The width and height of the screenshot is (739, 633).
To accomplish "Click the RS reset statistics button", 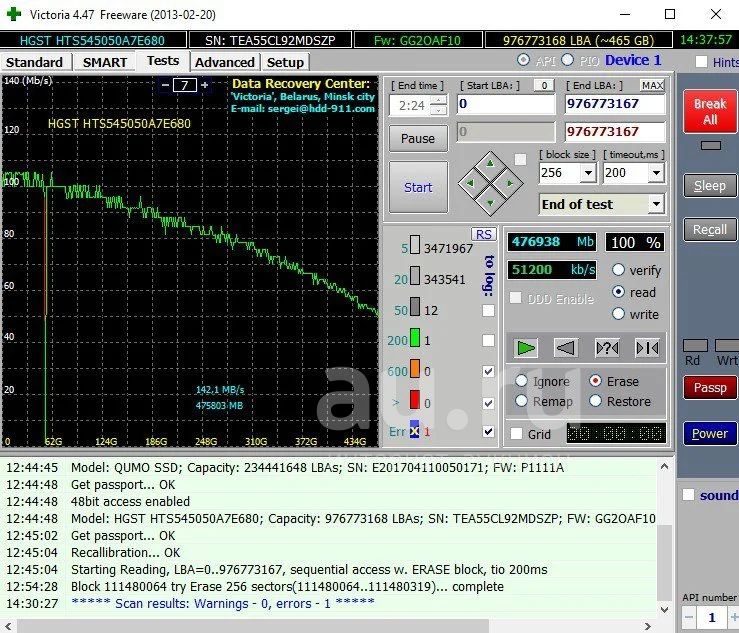I will 483,234.
